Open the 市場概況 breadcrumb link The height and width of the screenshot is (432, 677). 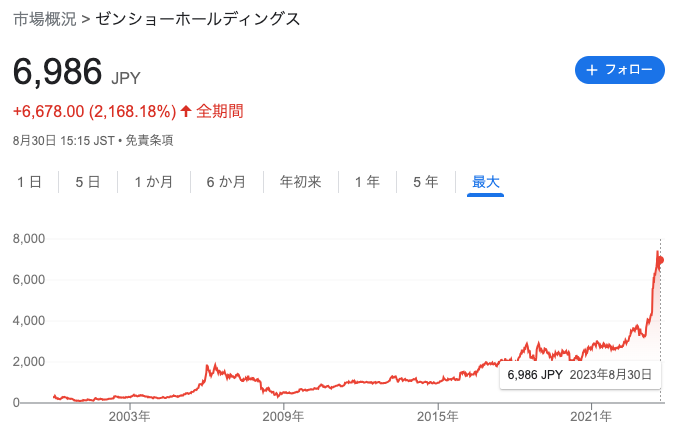pos(45,19)
